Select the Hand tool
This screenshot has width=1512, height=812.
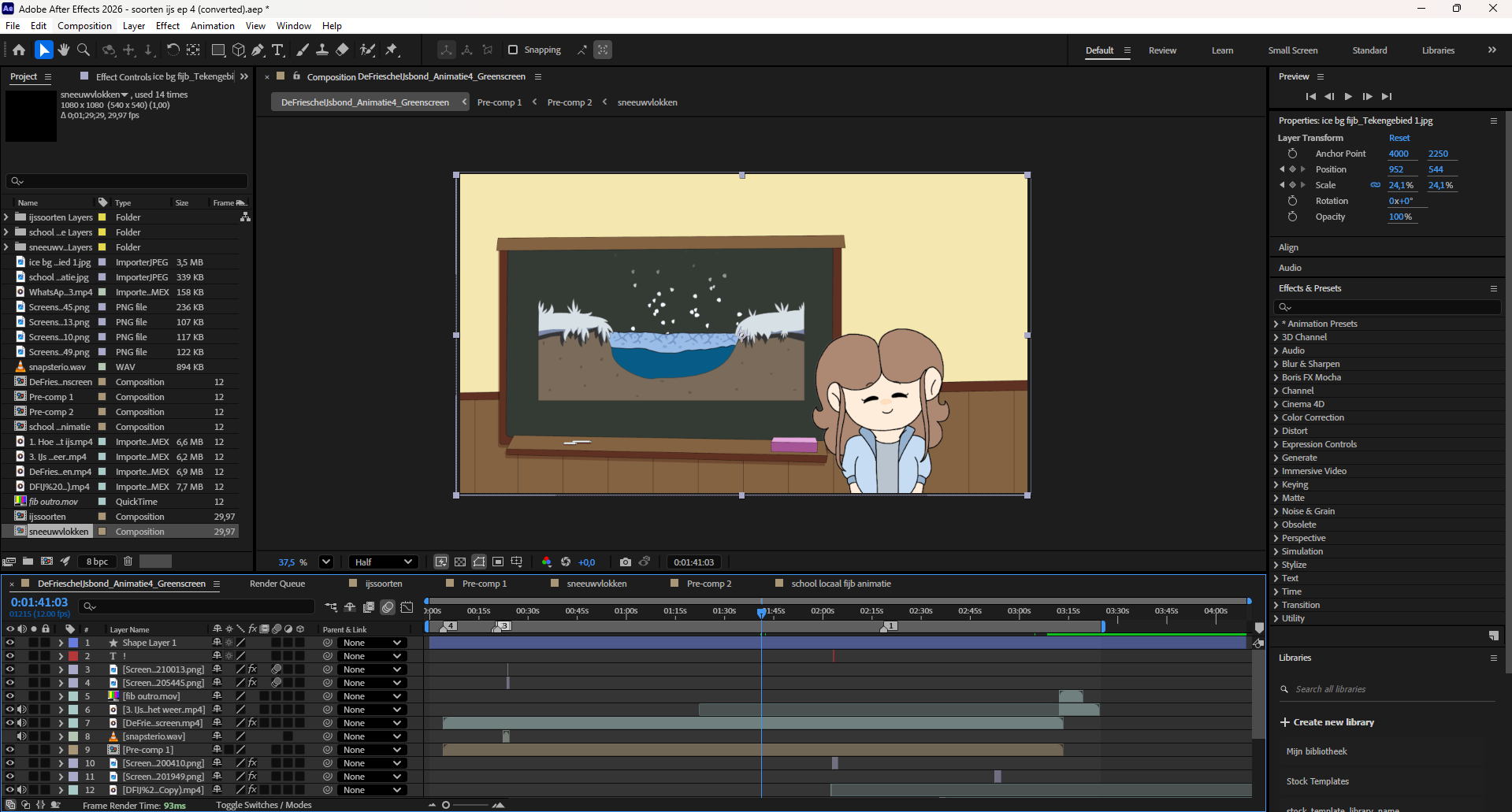click(64, 50)
